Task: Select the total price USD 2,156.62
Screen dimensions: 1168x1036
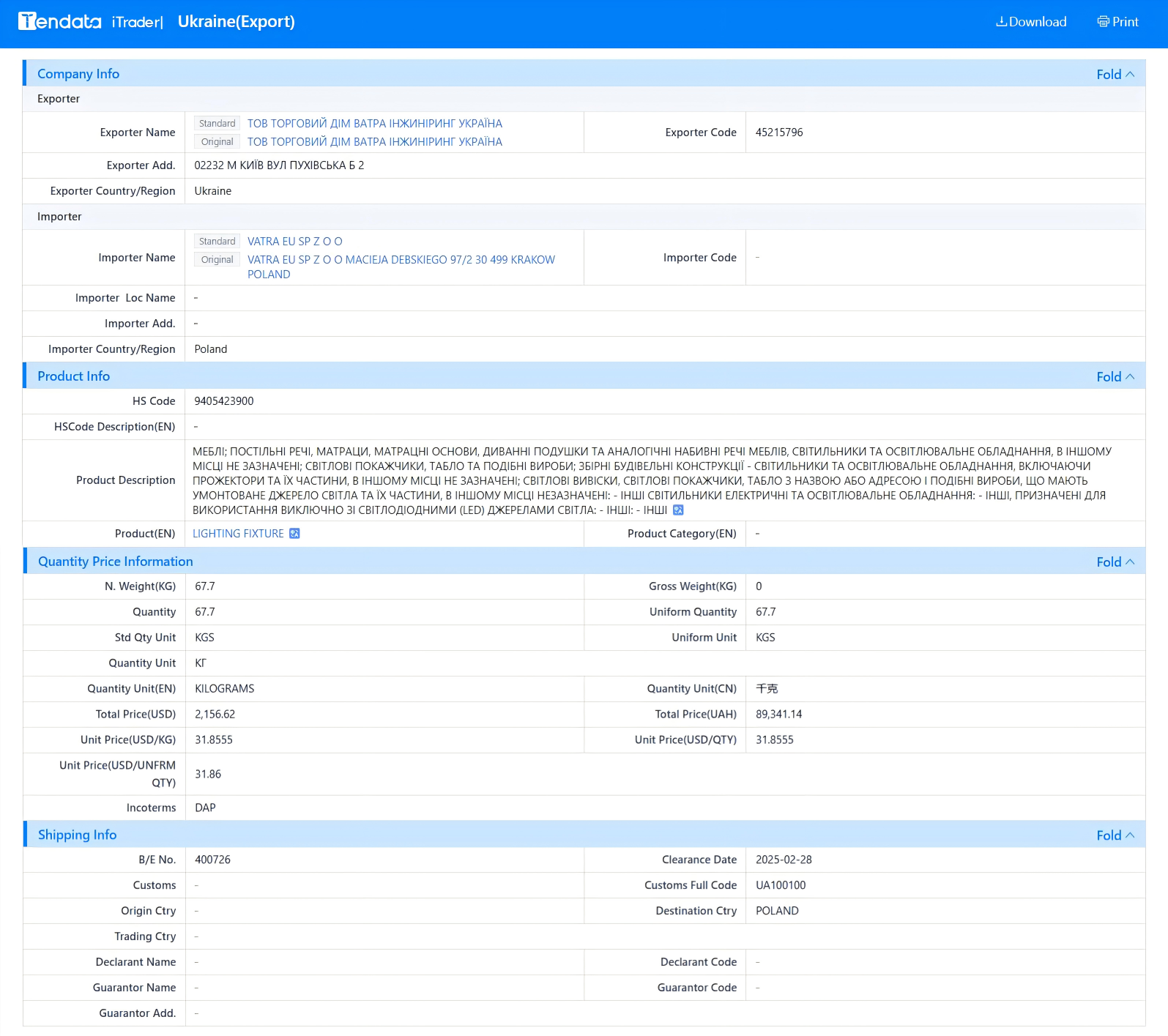Action: point(215,715)
